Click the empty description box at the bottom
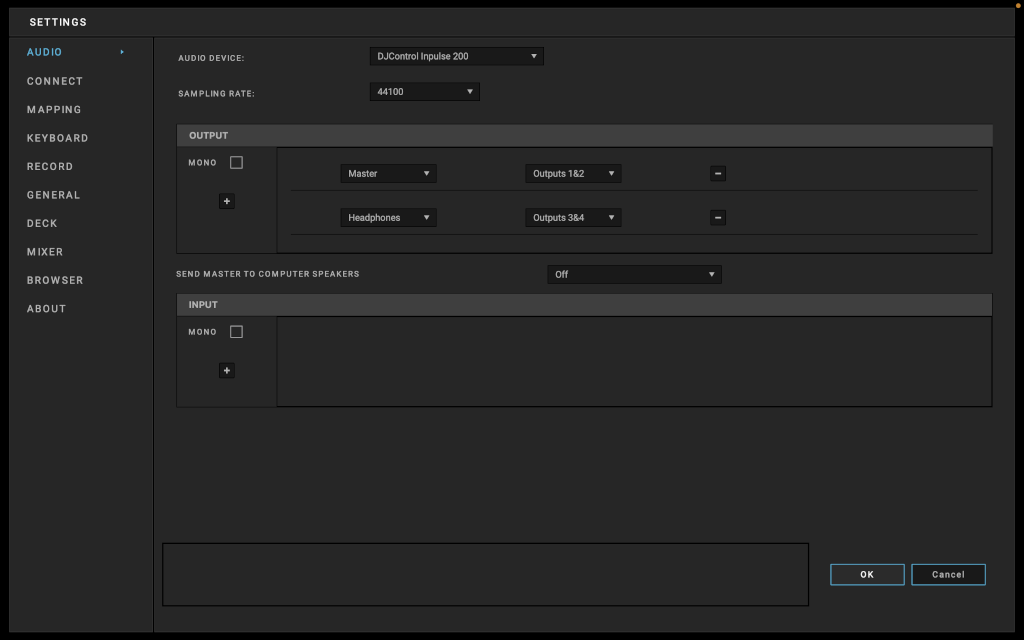This screenshot has width=1024, height=640. (485, 574)
